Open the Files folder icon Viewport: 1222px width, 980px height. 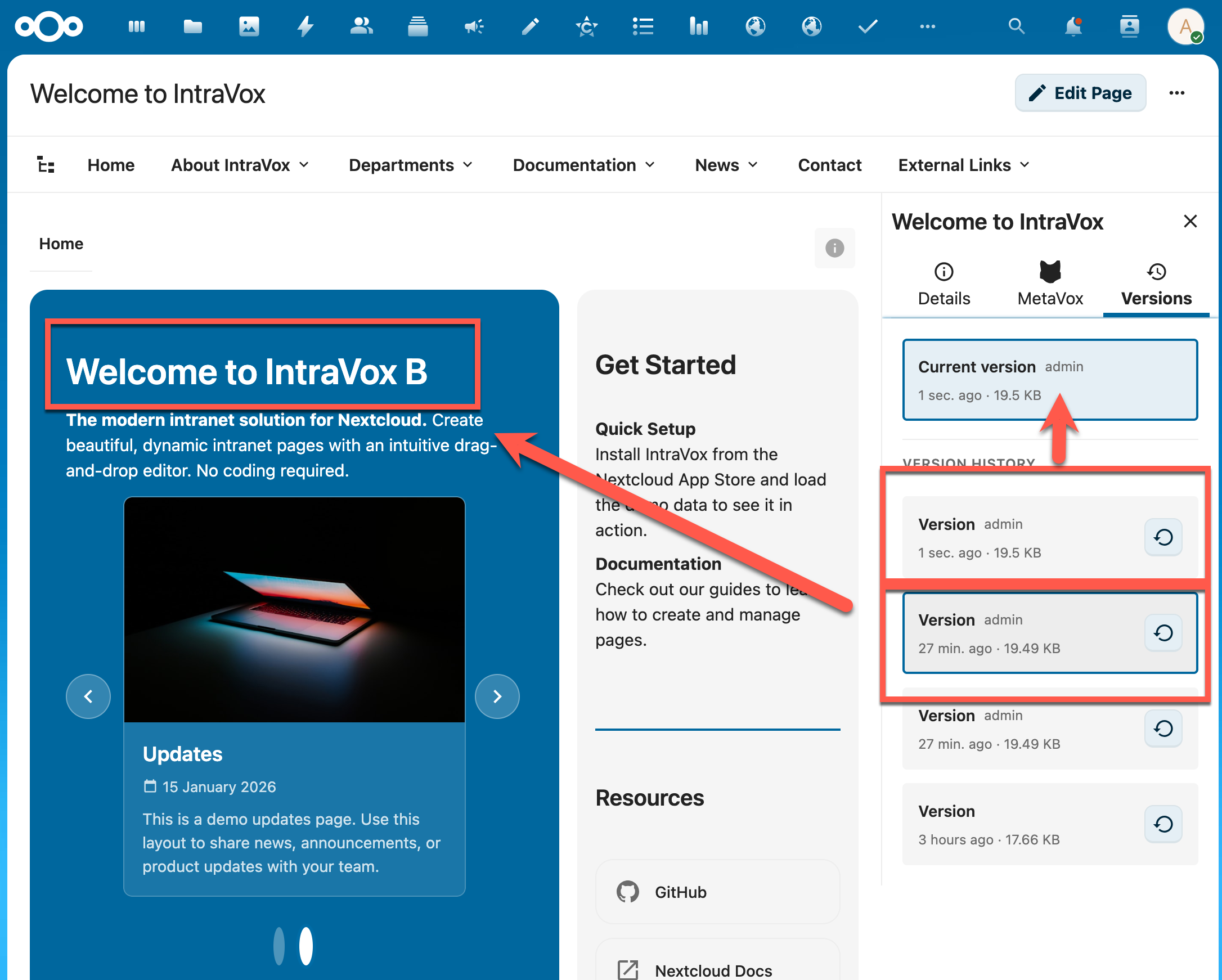pyautogui.click(x=193, y=26)
